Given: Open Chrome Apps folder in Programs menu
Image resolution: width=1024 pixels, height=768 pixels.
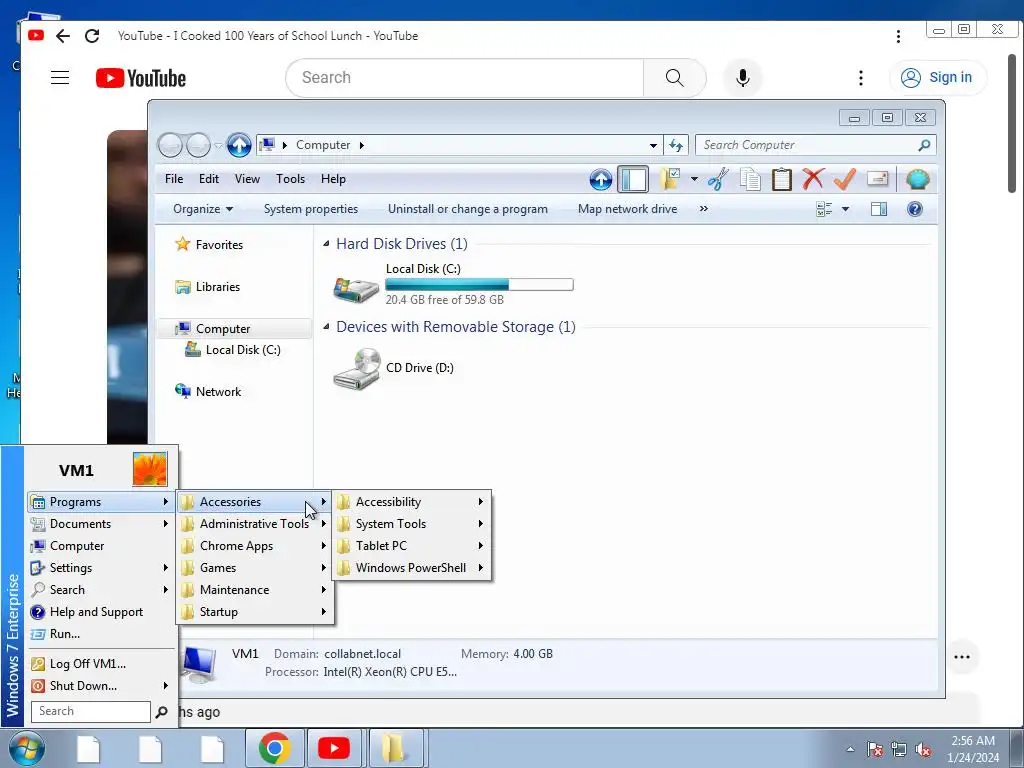Looking at the screenshot, I should tap(255, 546).
